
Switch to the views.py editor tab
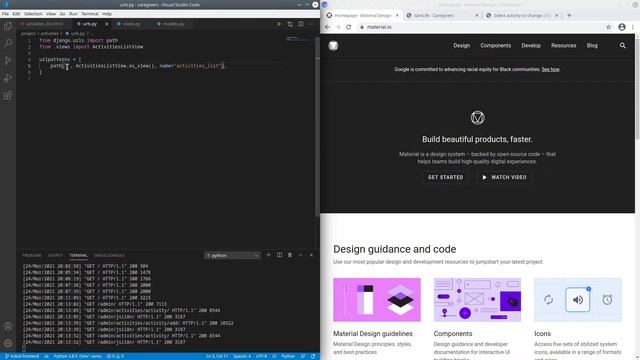pyautogui.click(x=131, y=24)
